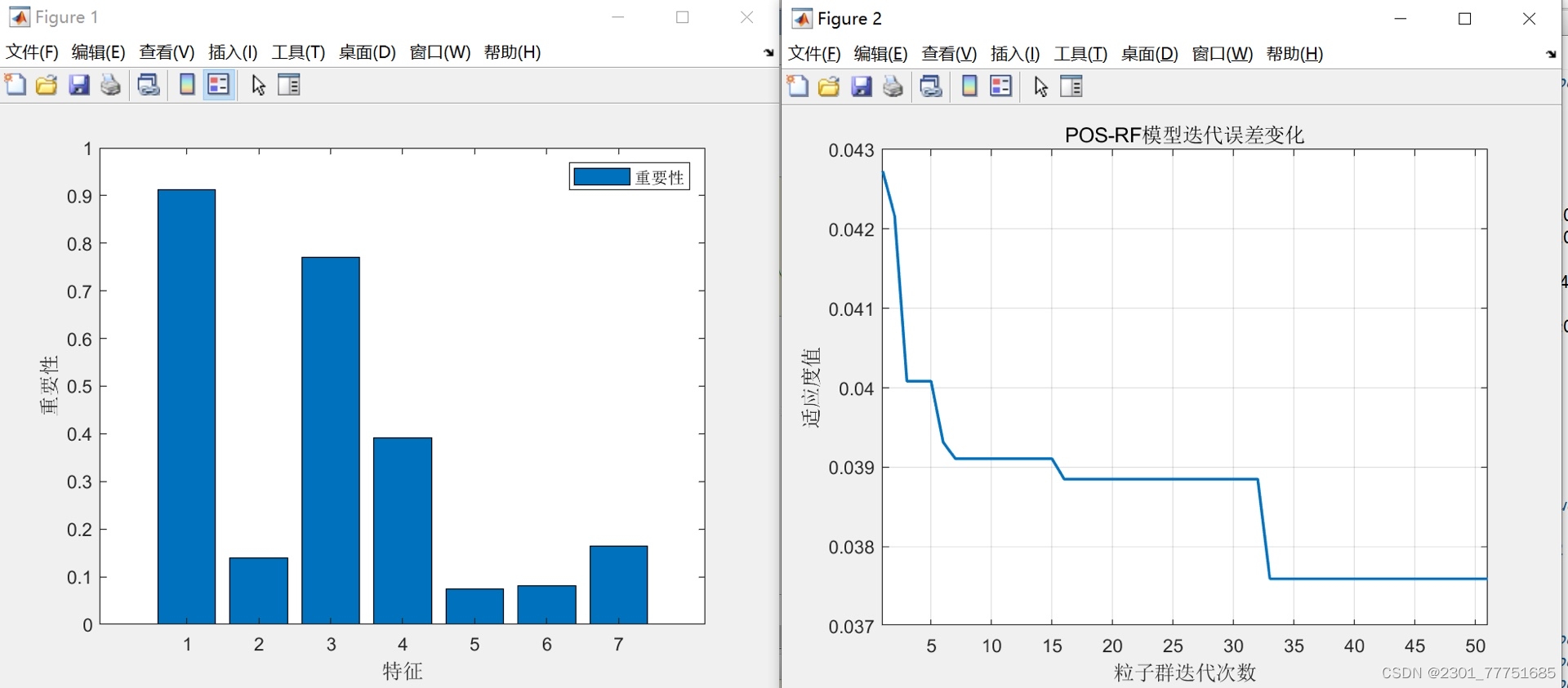Open 帮助(H) menu in Figure 2

[x=1294, y=54]
